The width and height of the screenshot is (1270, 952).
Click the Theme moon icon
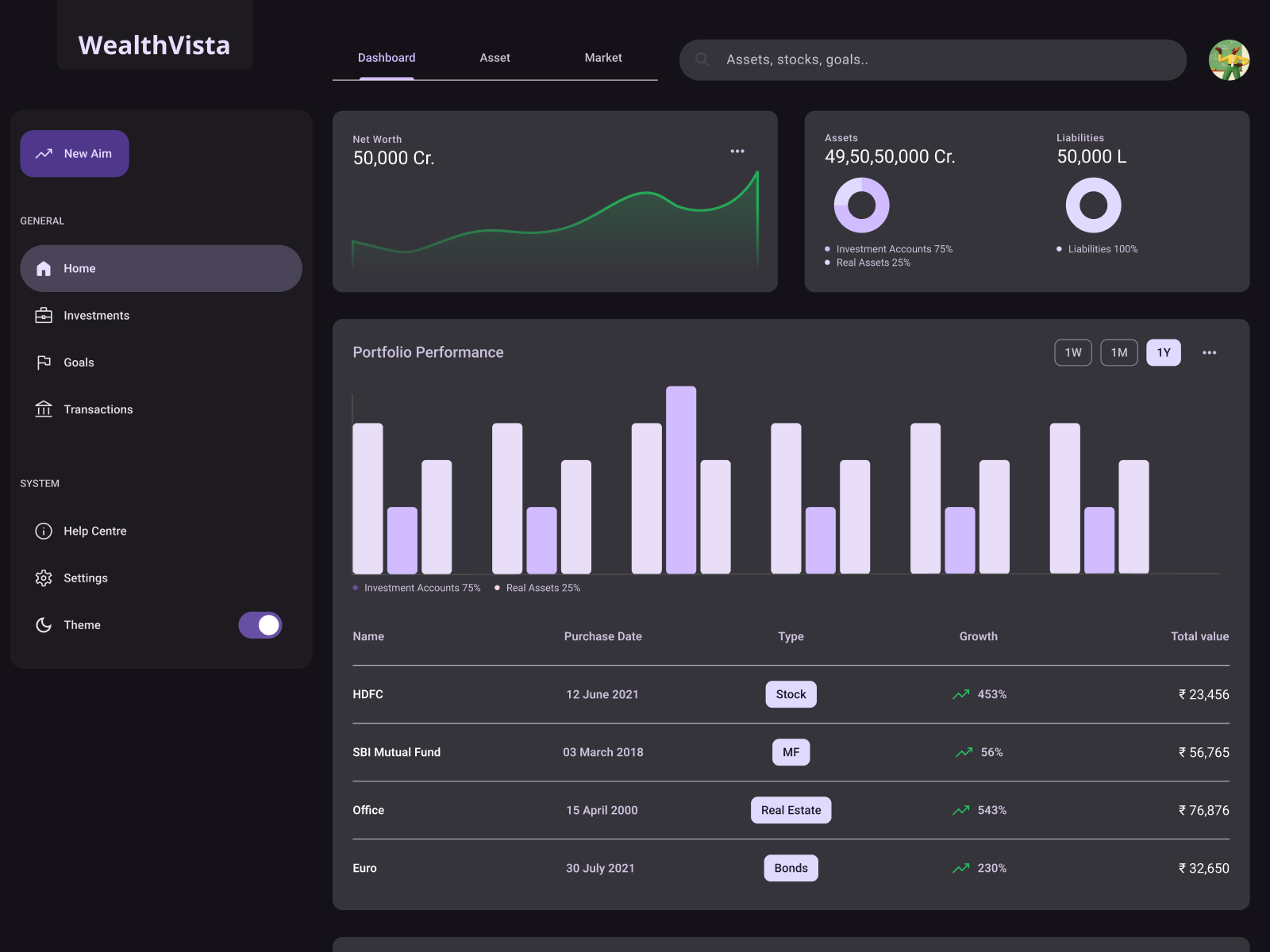tap(44, 625)
